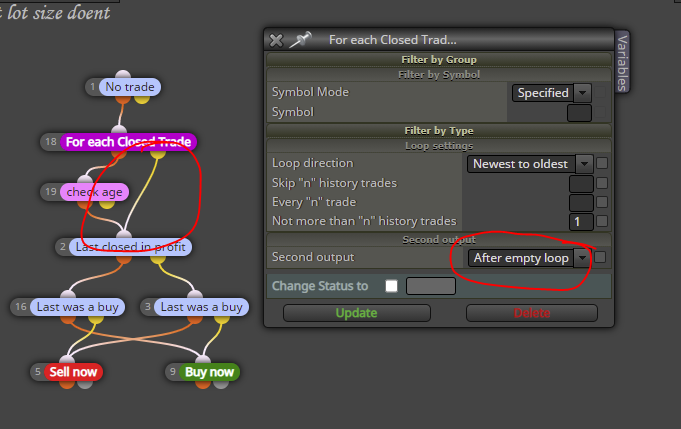681x429 pixels.
Task: Toggle the checkbox next to Every n trade
Action: [602, 202]
